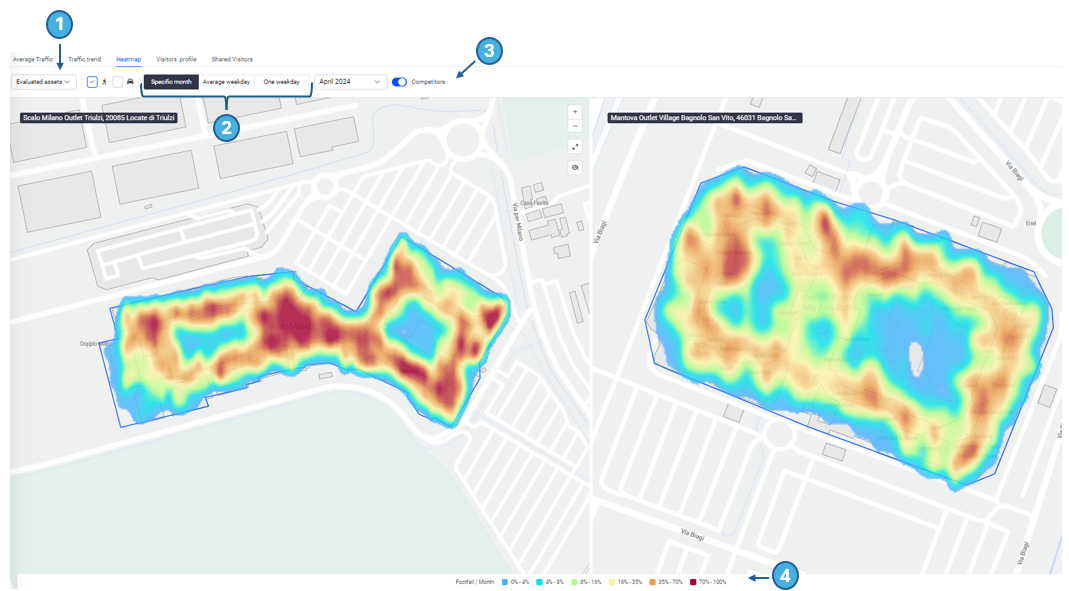Check the vehicle traffic checkbox
The height and width of the screenshot is (591, 1069).
[x=117, y=82]
